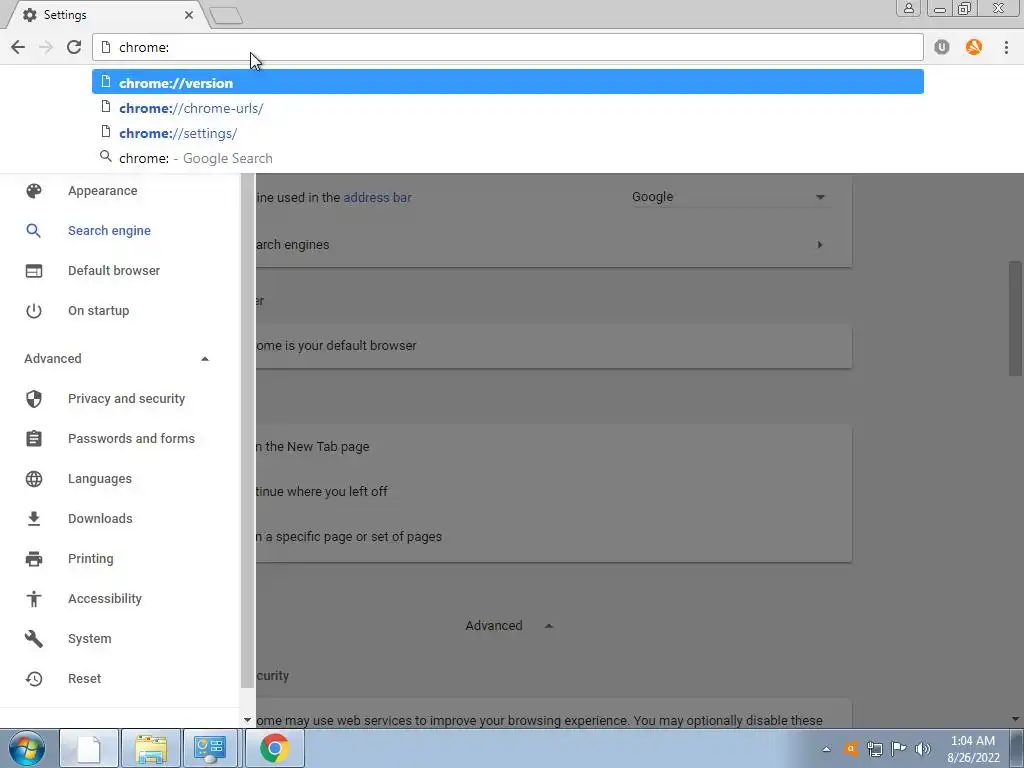The height and width of the screenshot is (768, 1024).
Task: Open Windows Explorer from the taskbar
Action: 151,748
